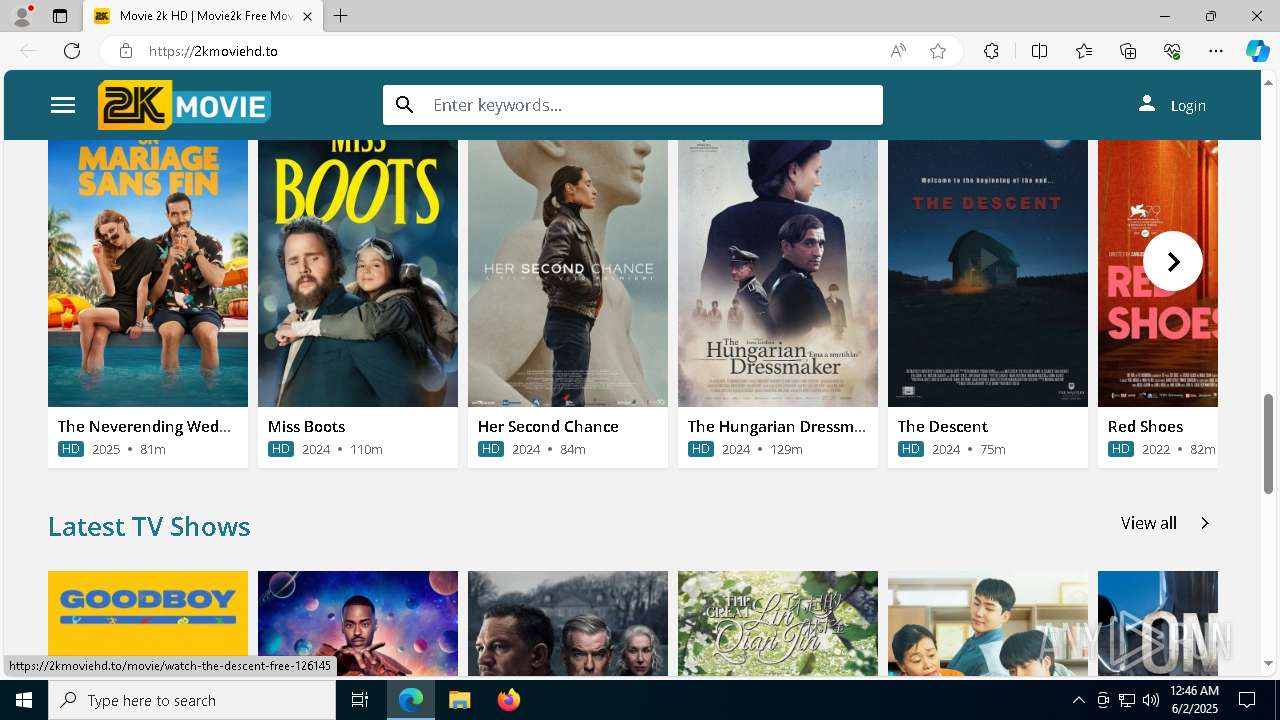Click the user profile icon beside Login
The width and height of the screenshot is (1280, 720).
click(1146, 104)
